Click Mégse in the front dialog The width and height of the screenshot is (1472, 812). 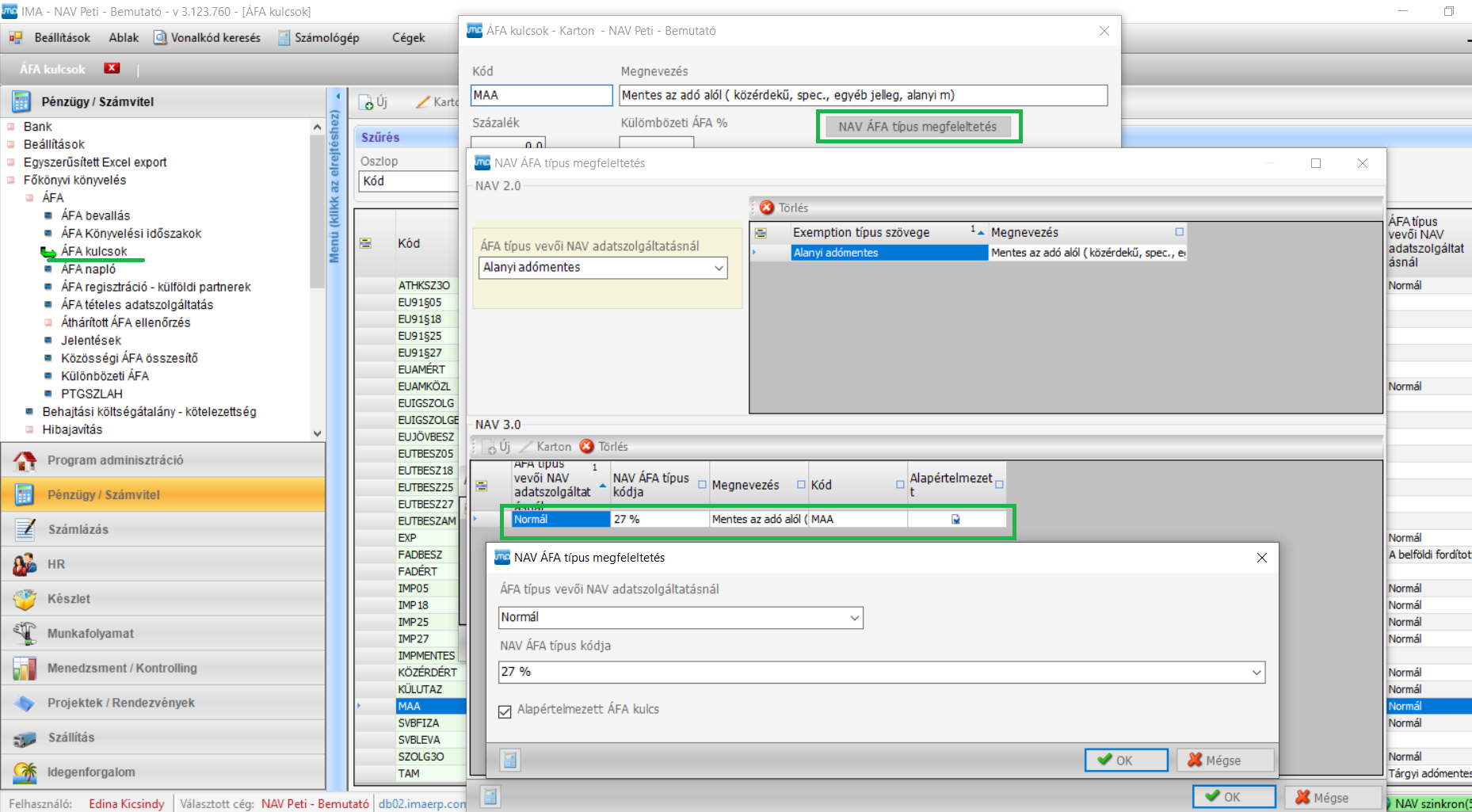1224,761
